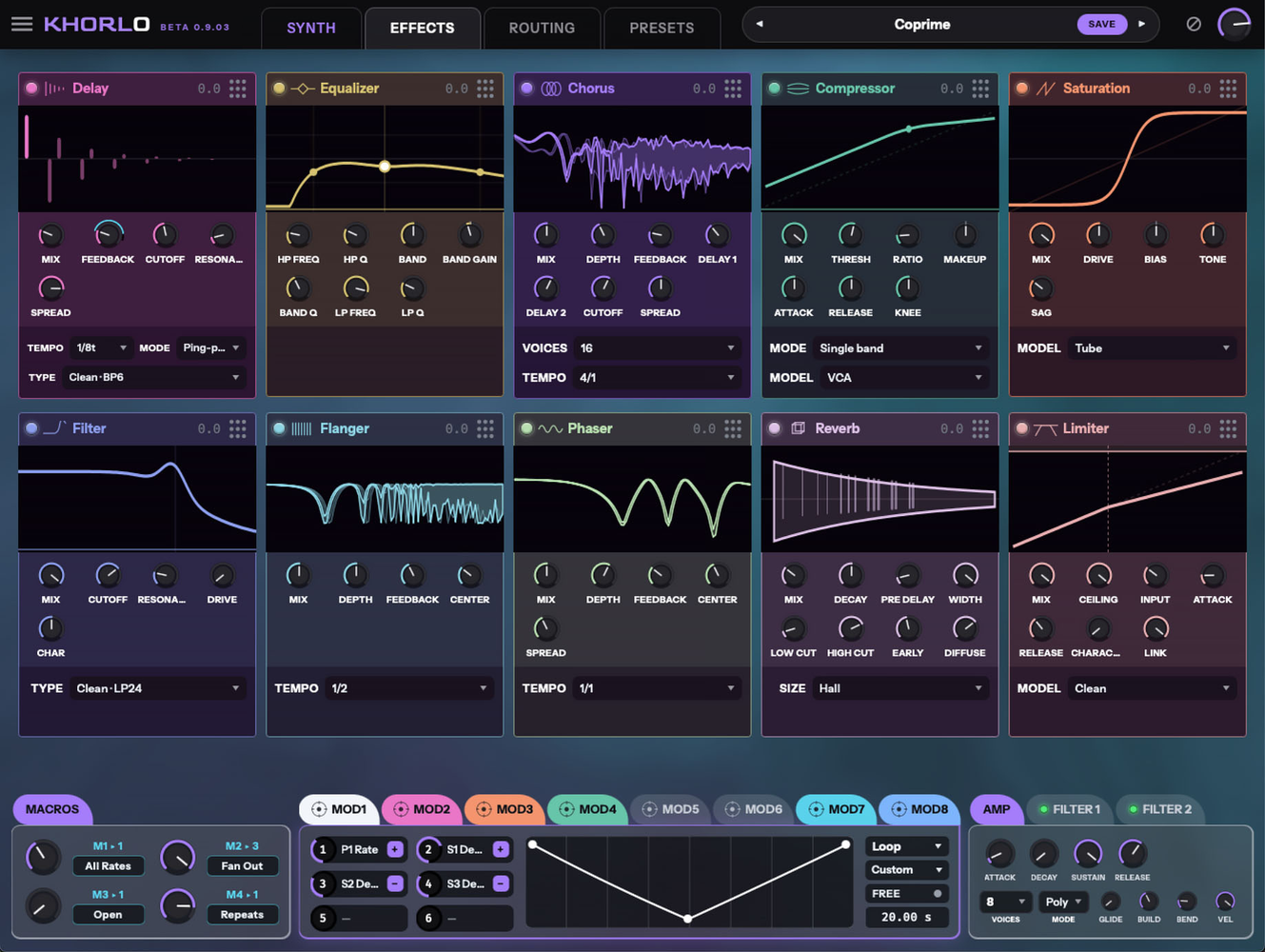Screen dimensions: 1265x952
Task: Toggle FREE mode switch in MOD1
Action: pyautogui.click(x=938, y=894)
